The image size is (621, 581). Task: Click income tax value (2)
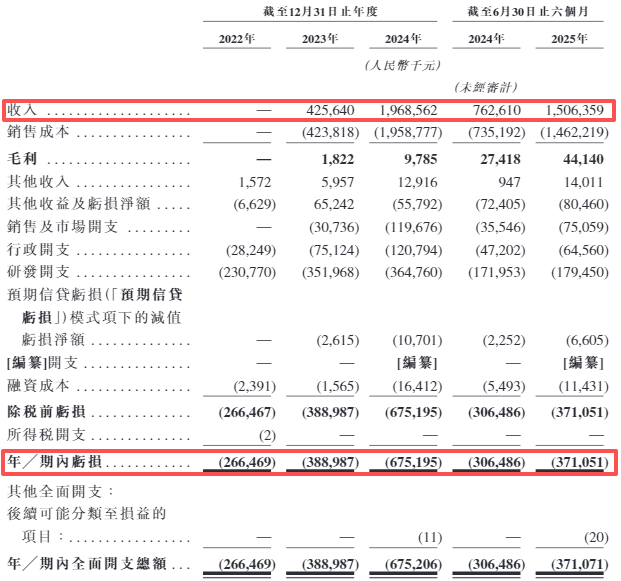click(x=267, y=435)
